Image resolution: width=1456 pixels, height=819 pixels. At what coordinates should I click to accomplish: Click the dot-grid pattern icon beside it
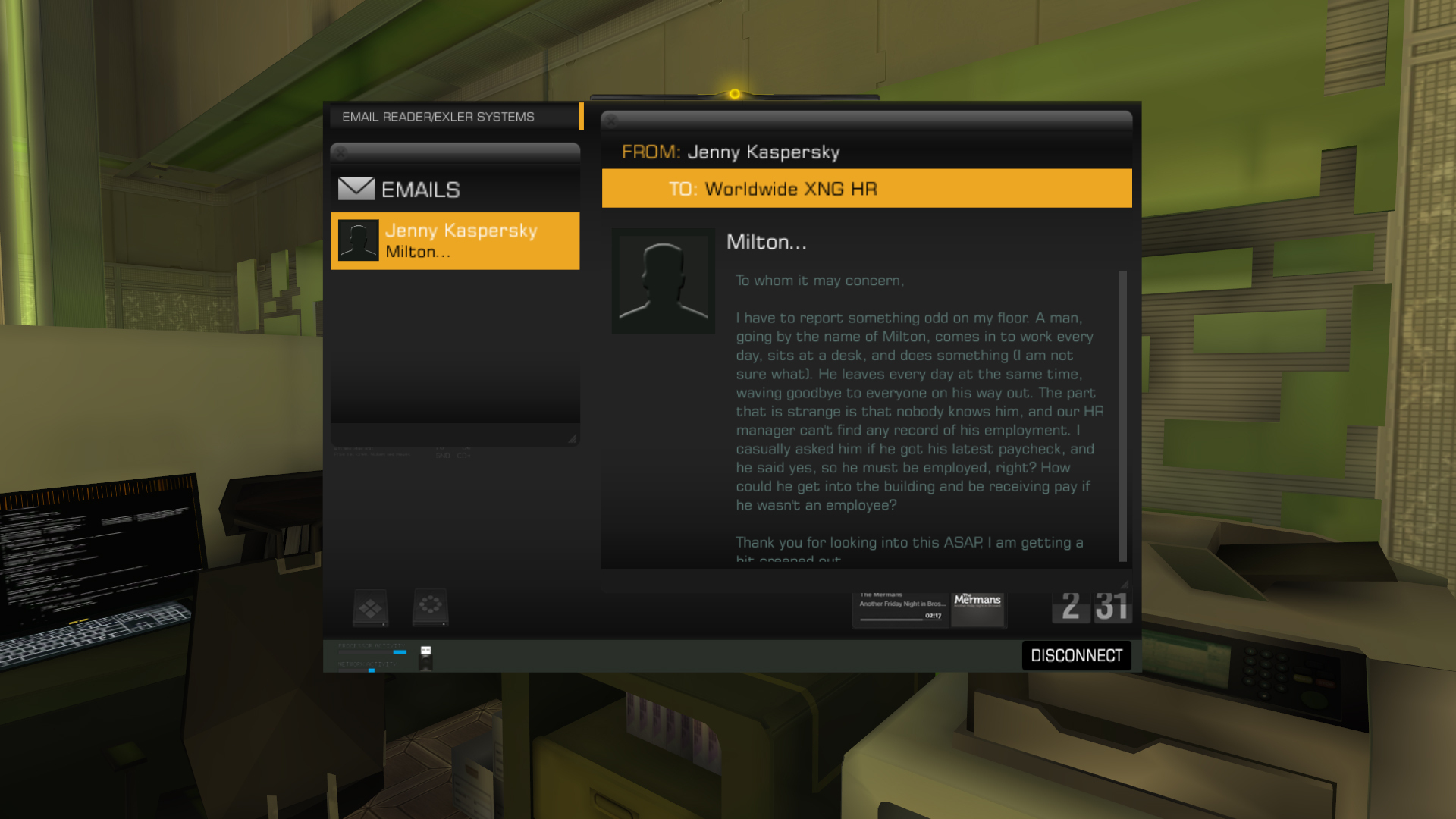[430, 607]
